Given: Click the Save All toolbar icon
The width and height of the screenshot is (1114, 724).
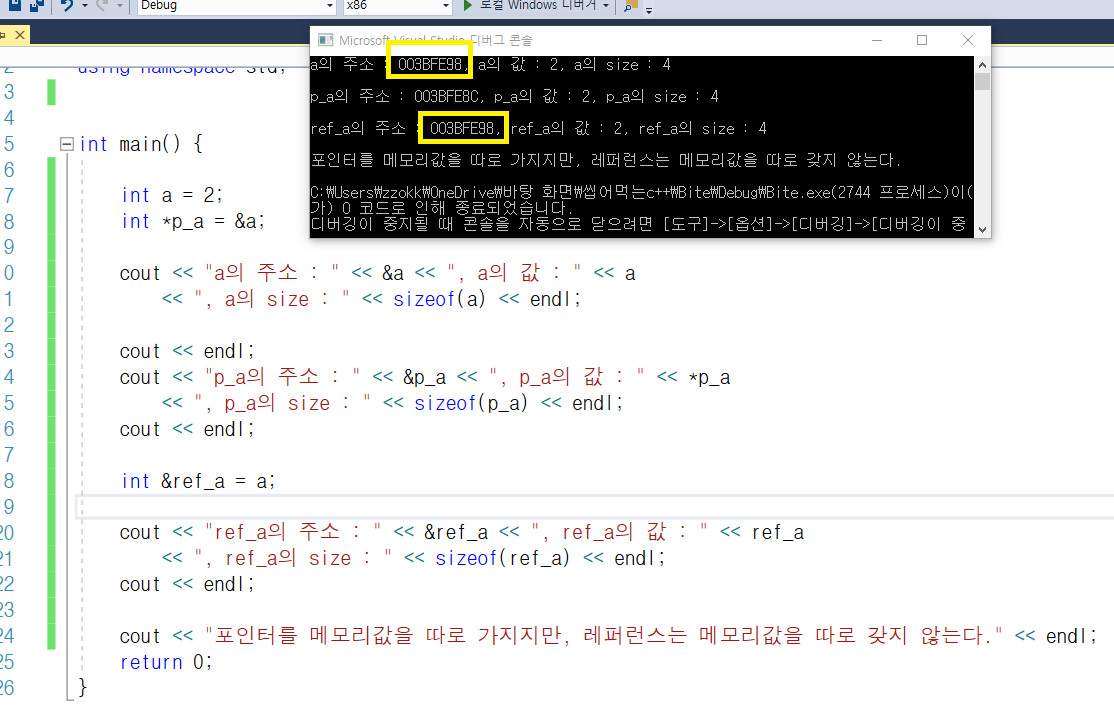Looking at the screenshot, I should [37, 5].
